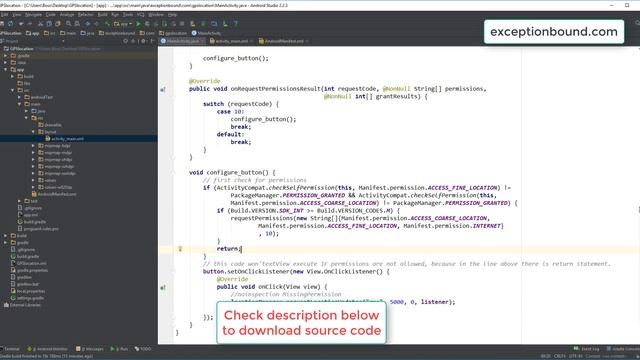
Task: Collapse the layout folder in tree
Action: pos(33,132)
